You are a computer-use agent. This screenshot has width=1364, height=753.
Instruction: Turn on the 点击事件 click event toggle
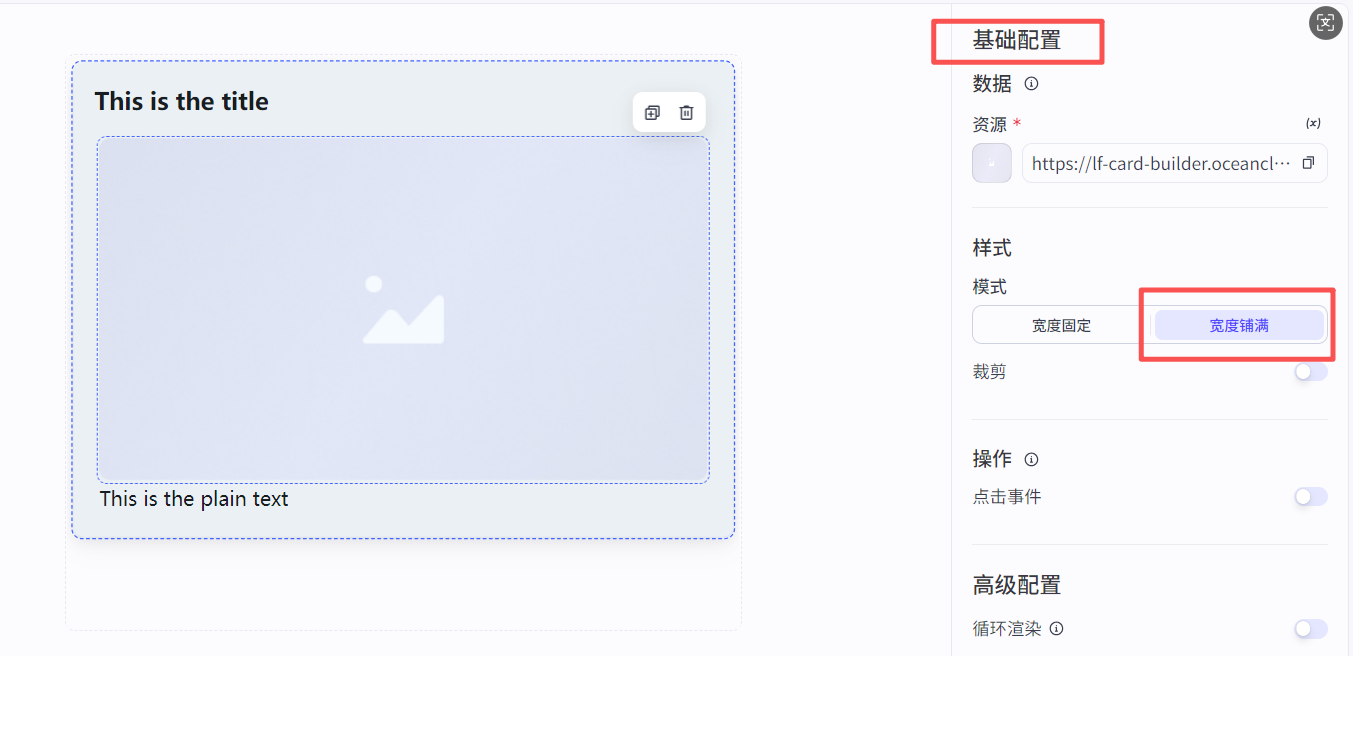1310,496
